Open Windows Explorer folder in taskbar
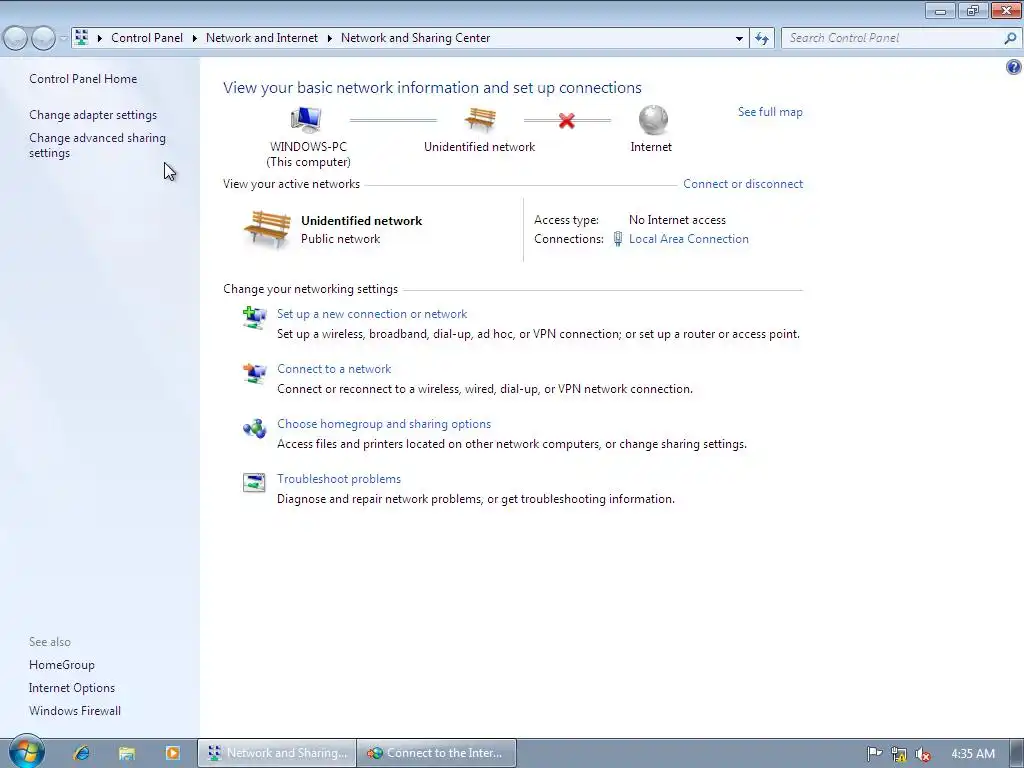Viewport: 1024px width, 768px height. point(127,753)
